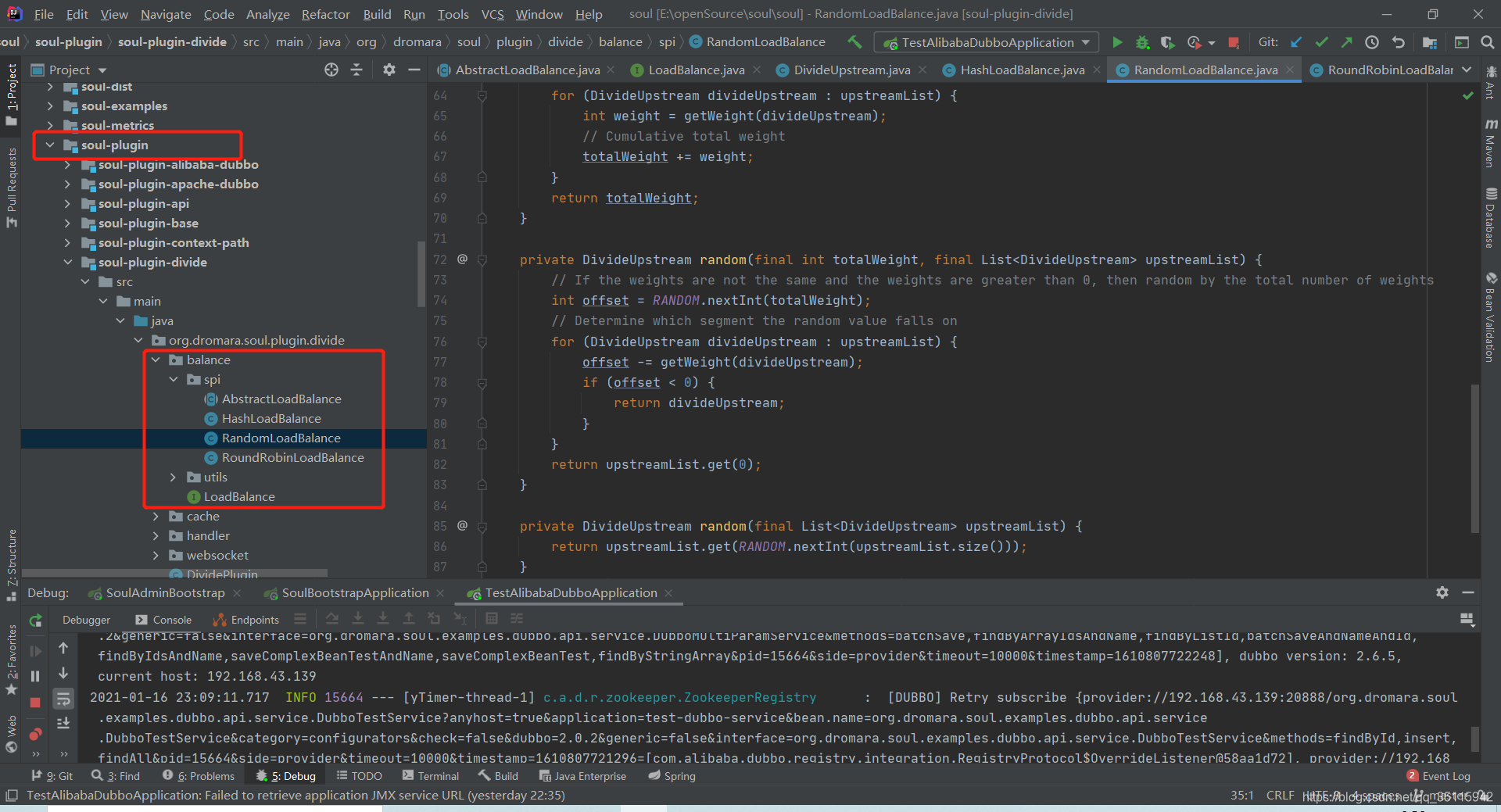Start debugging with the green bug icon
Image resolution: width=1501 pixels, height=812 pixels.
(x=1143, y=42)
